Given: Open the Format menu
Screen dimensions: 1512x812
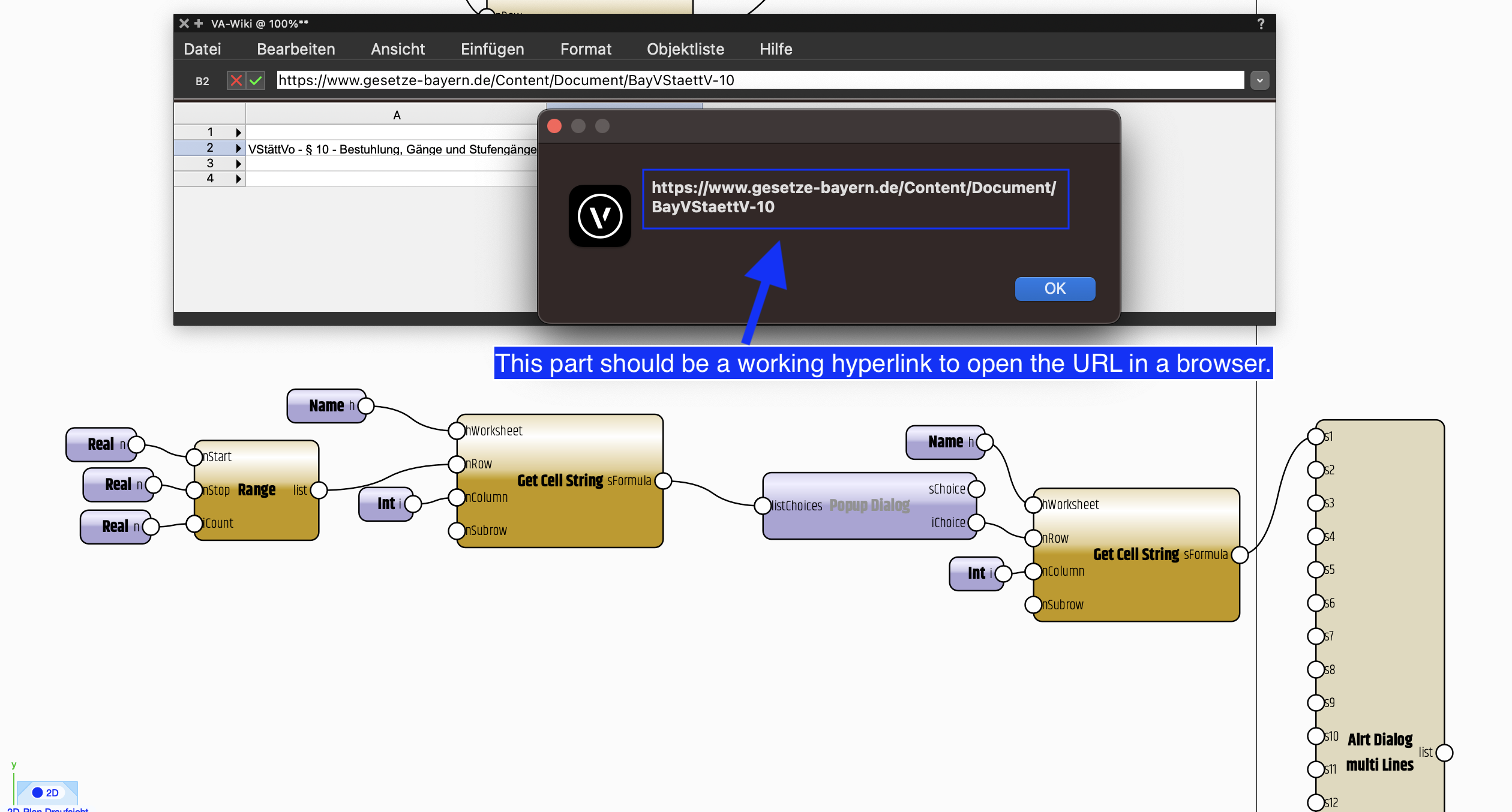Looking at the screenshot, I should point(586,49).
